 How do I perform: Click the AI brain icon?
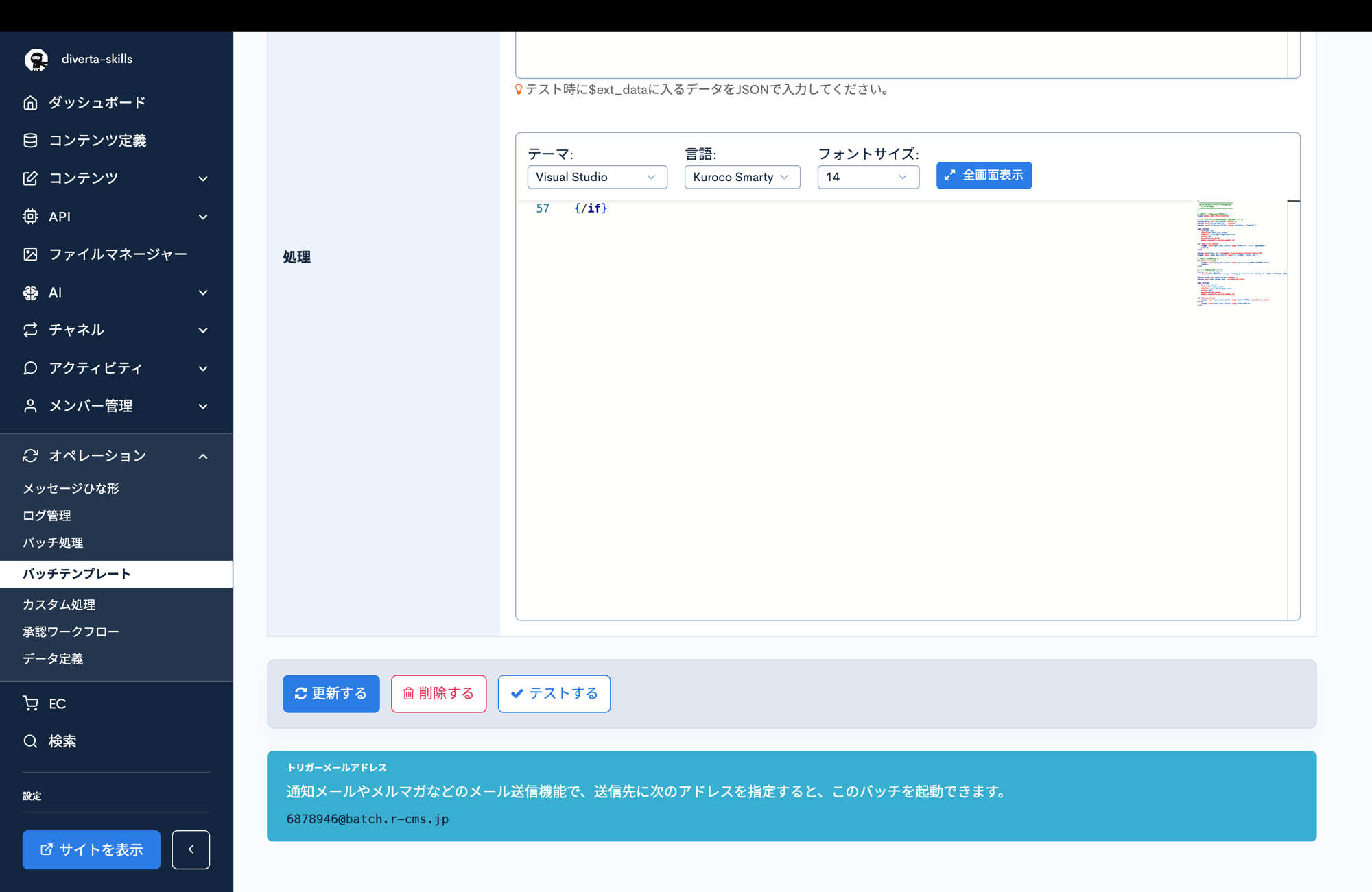coord(30,293)
